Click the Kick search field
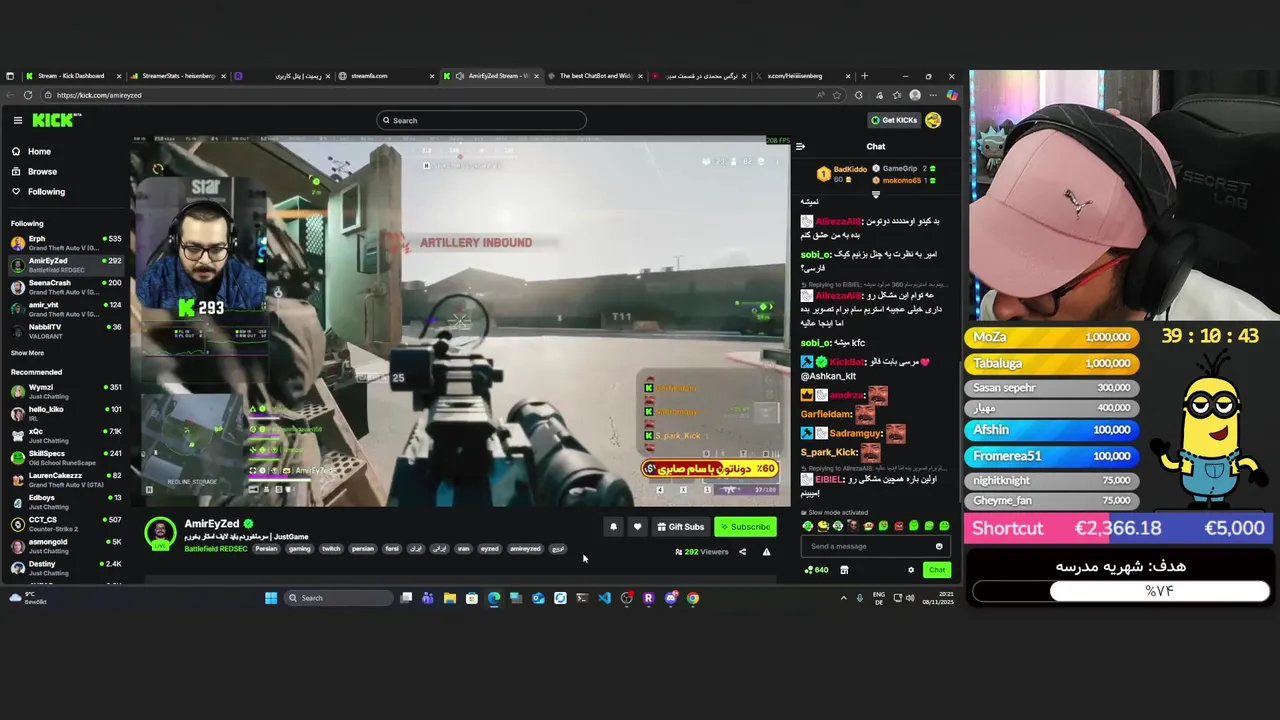The height and width of the screenshot is (720, 1280). coord(481,120)
